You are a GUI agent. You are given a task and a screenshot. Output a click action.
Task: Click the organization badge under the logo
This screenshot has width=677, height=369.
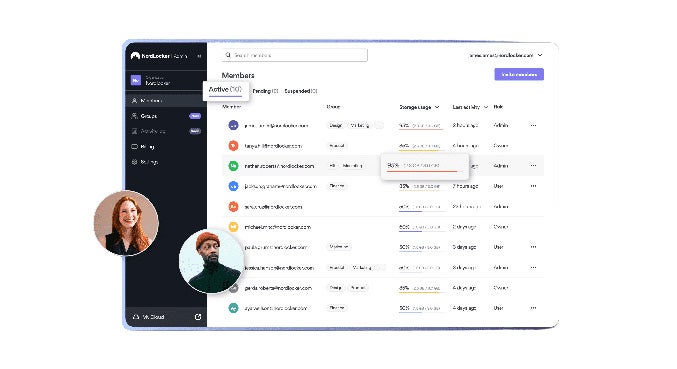[136, 80]
